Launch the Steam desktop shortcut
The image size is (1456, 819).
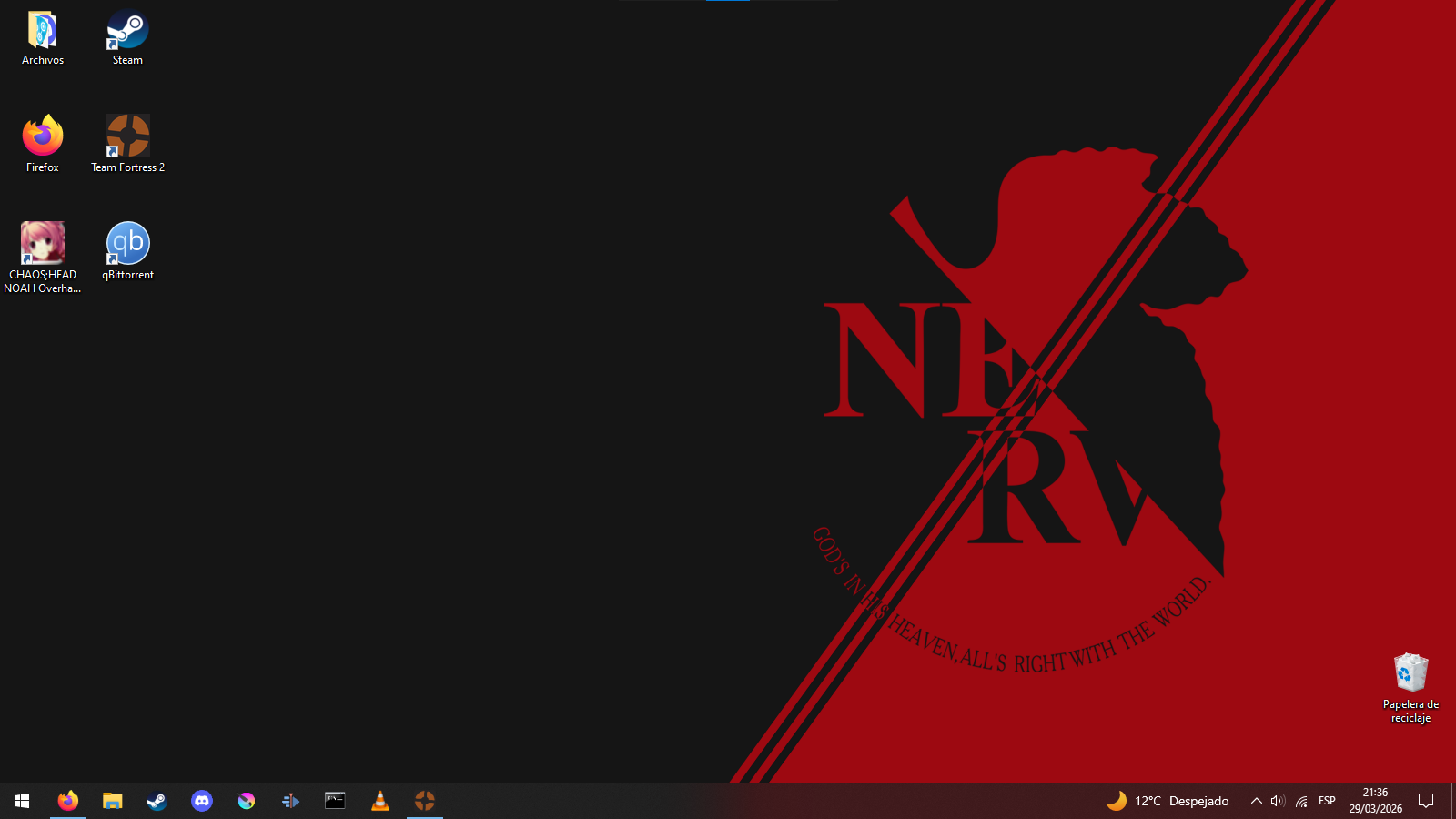(127, 38)
